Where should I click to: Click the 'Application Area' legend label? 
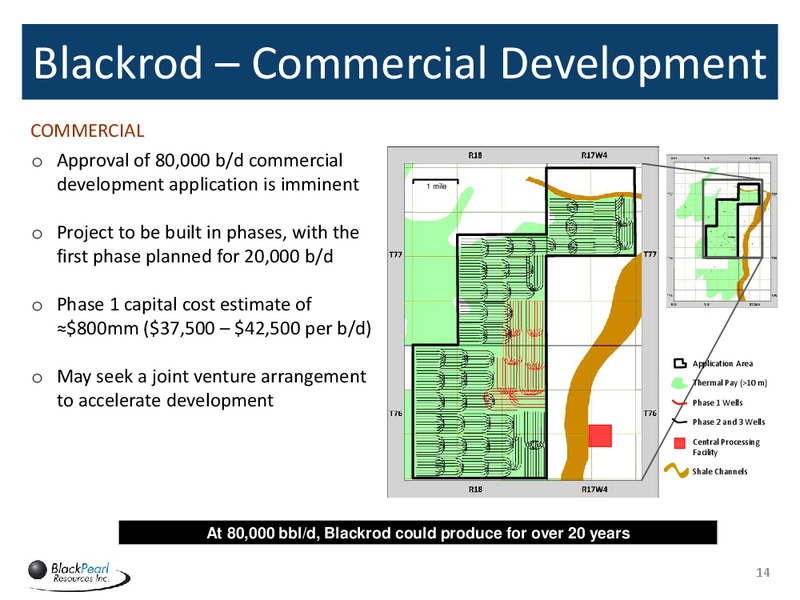tap(722, 363)
